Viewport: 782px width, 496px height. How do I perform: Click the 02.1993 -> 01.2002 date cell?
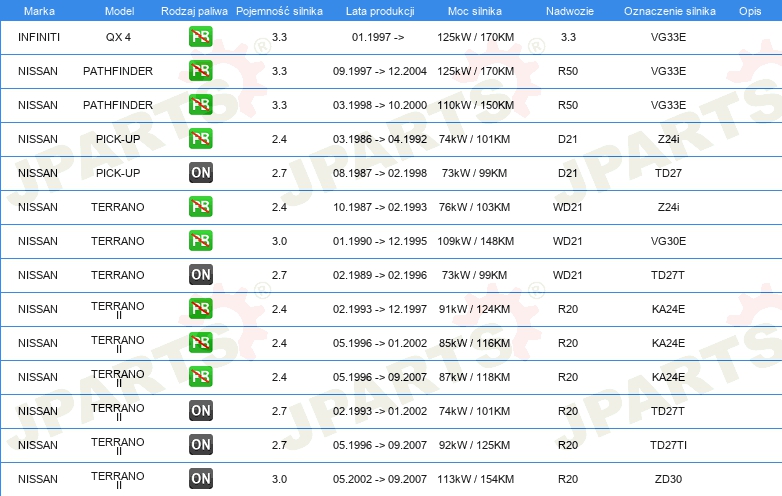click(380, 411)
